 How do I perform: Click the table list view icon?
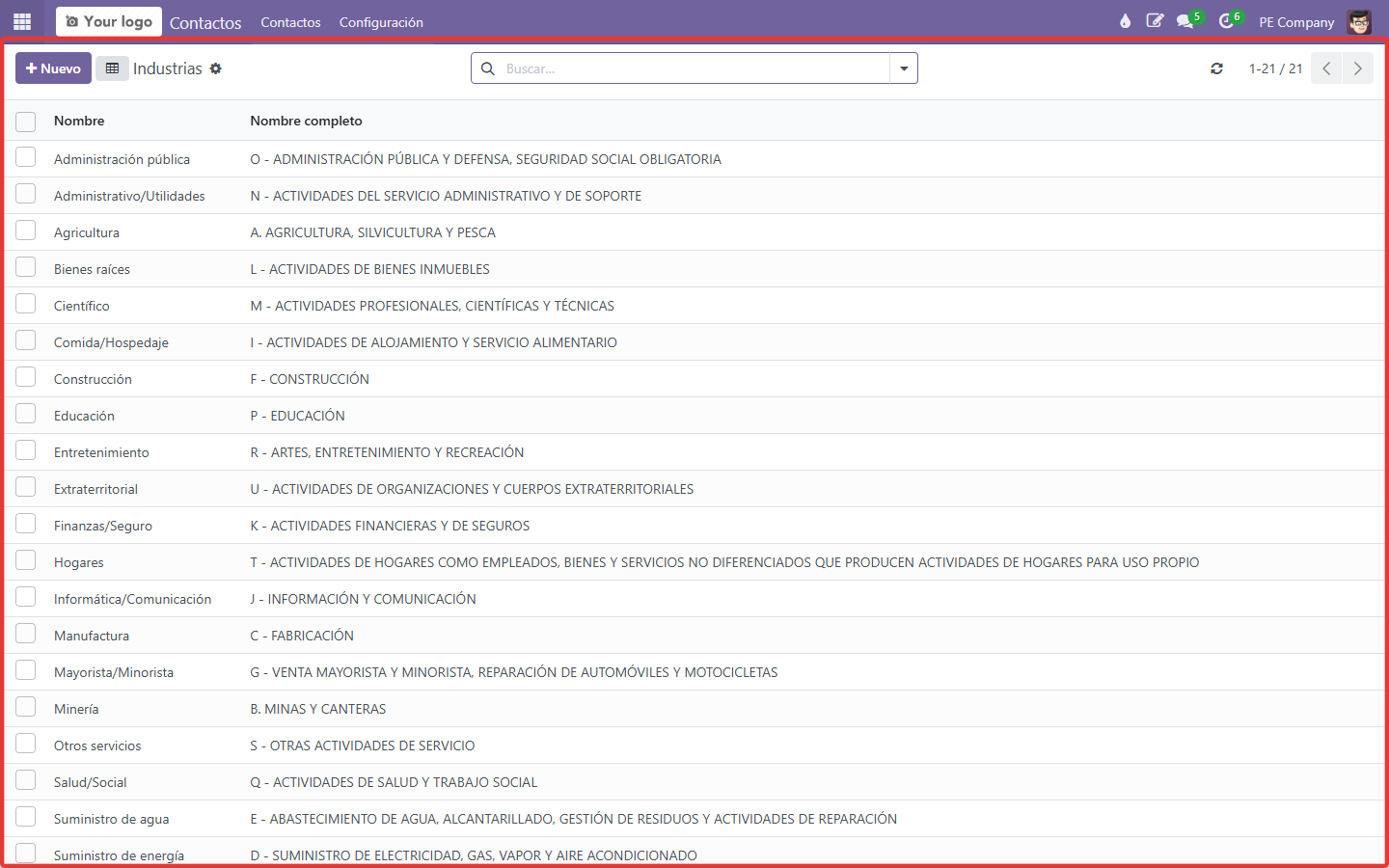tap(112, 68)
